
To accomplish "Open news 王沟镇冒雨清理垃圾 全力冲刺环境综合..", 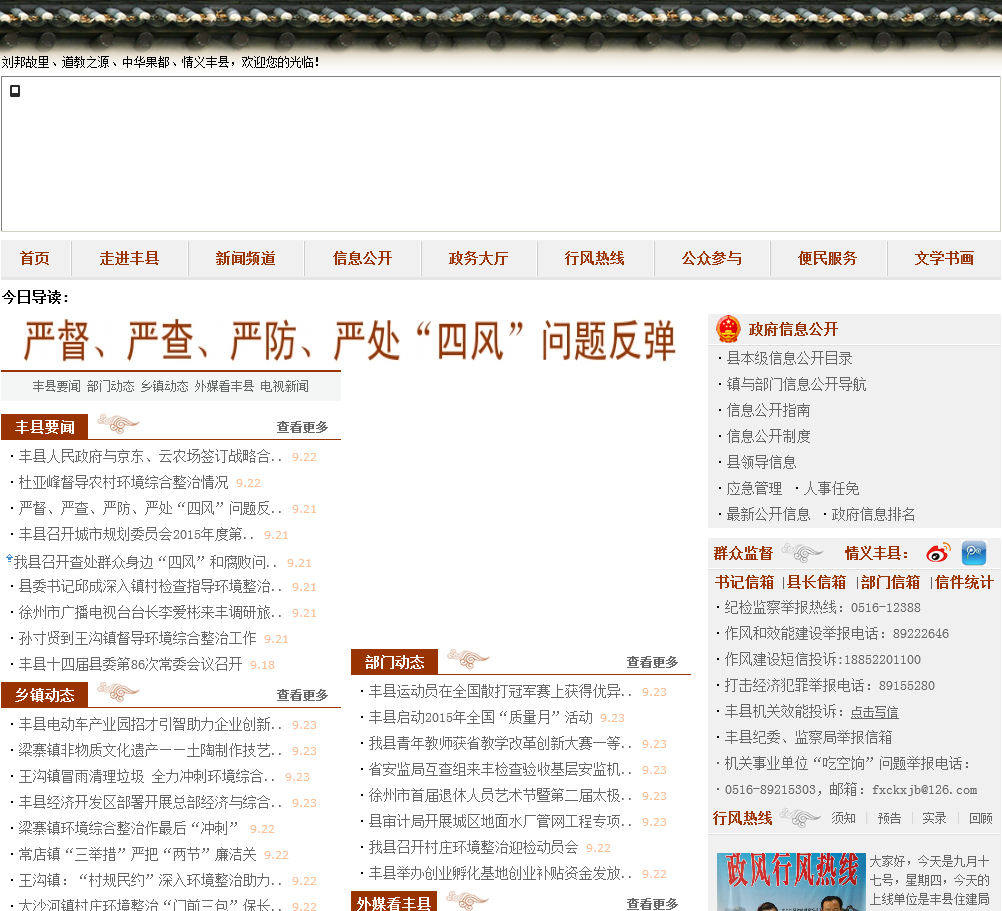I will coord(147,776).
